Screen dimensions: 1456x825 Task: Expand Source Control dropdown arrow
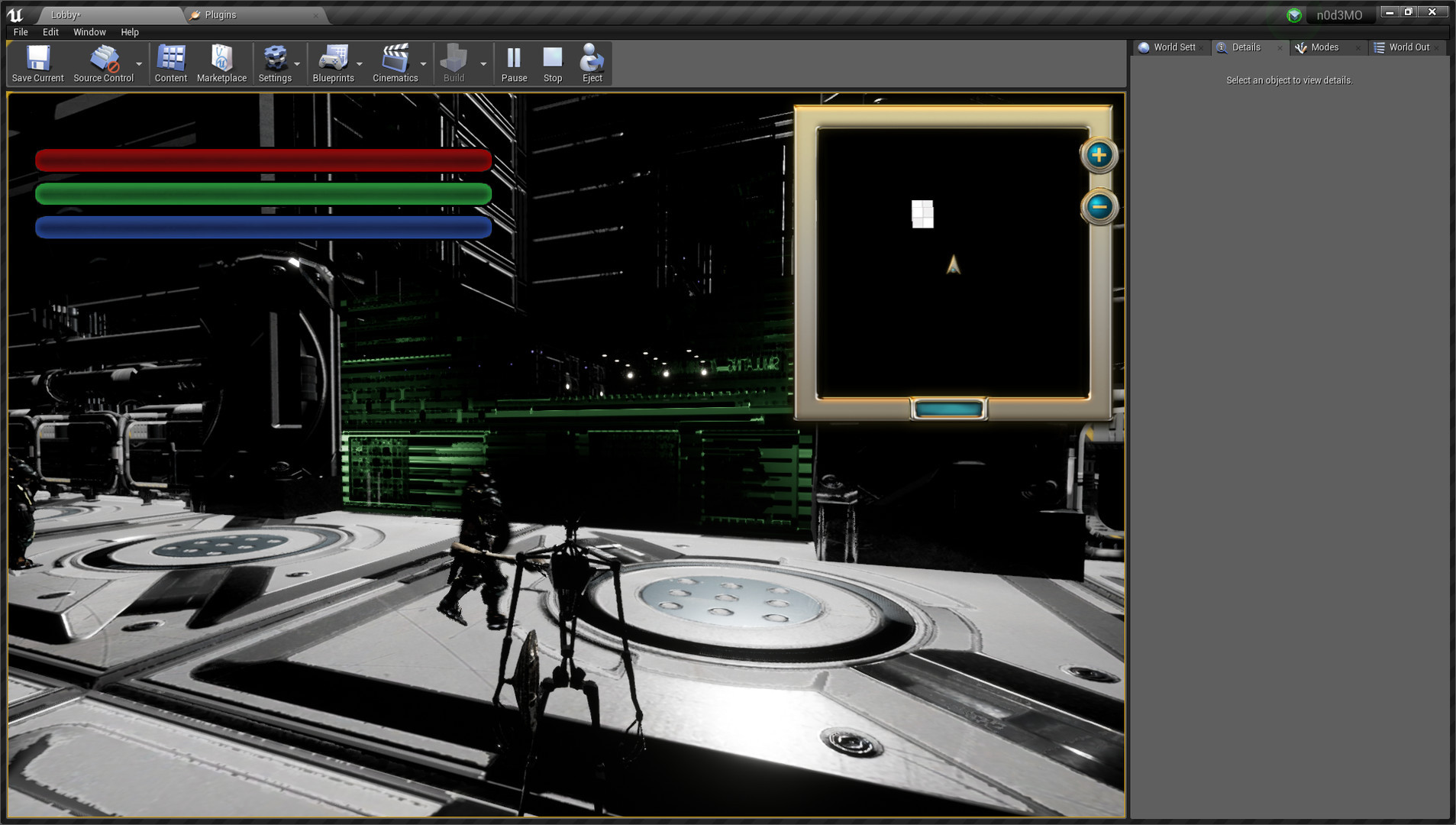(x=139, y=64)
